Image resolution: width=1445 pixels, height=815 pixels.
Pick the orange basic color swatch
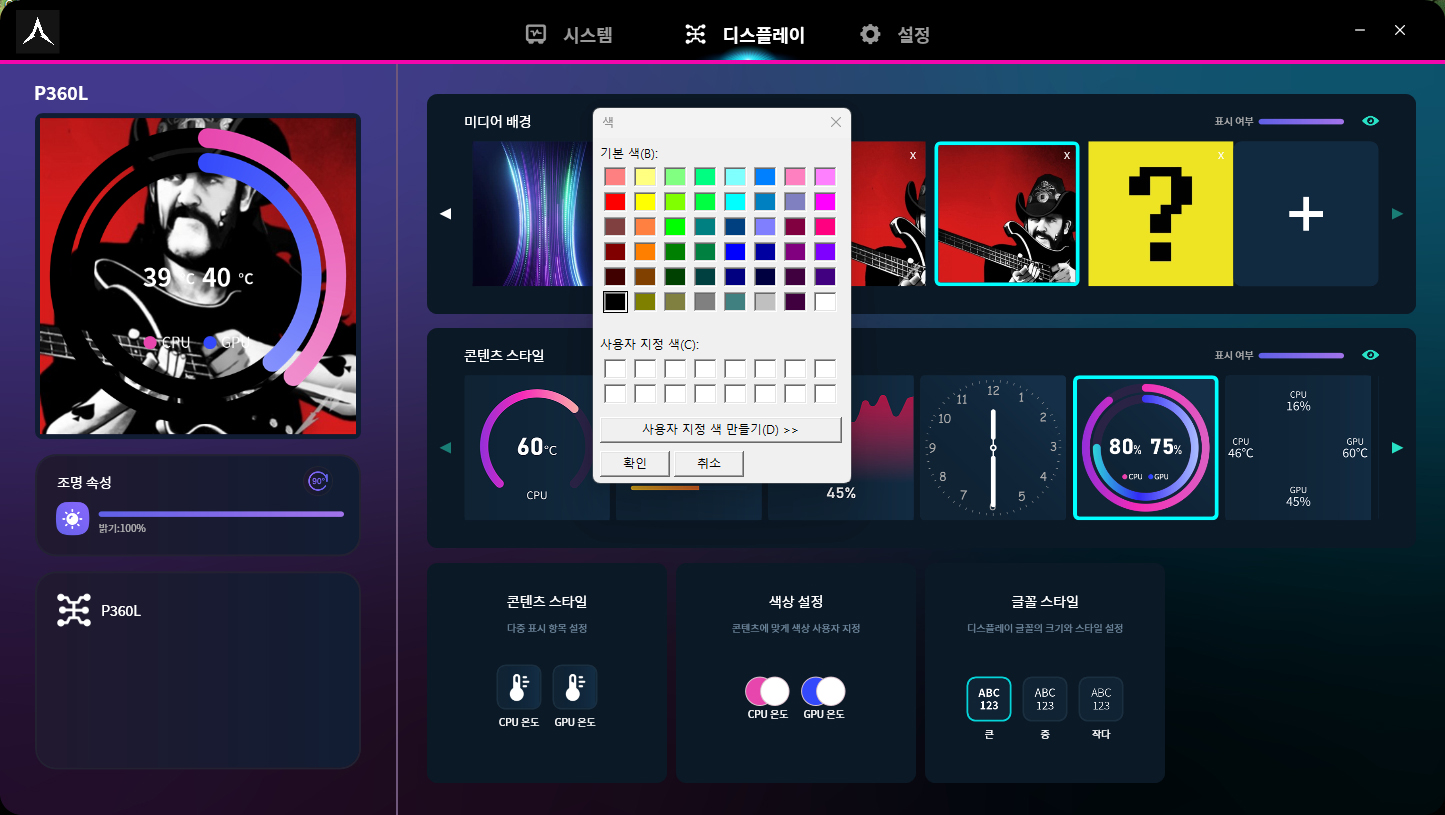[x=645, y=251]
